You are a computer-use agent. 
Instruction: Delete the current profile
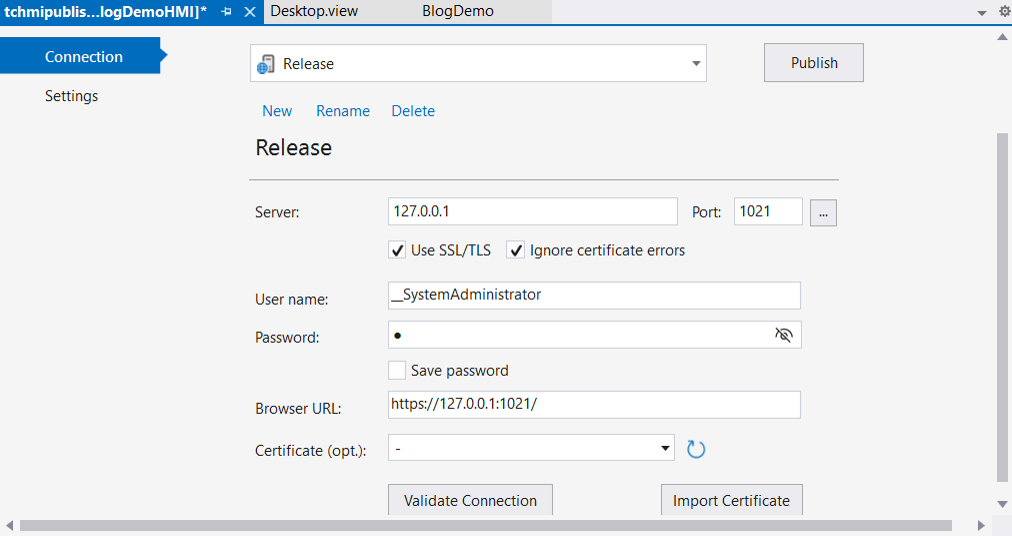coord(413,111)
